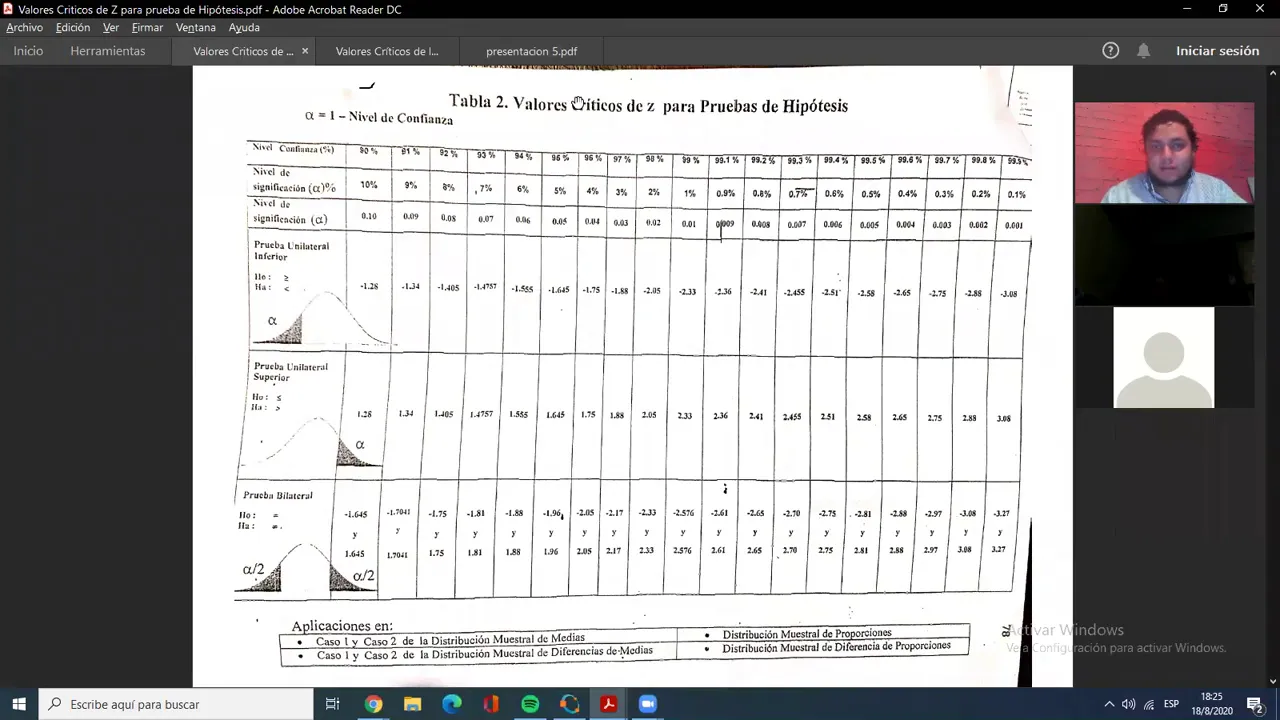Click the 0.10 significance α cell

pyautogui.click(x=369, y=216)
